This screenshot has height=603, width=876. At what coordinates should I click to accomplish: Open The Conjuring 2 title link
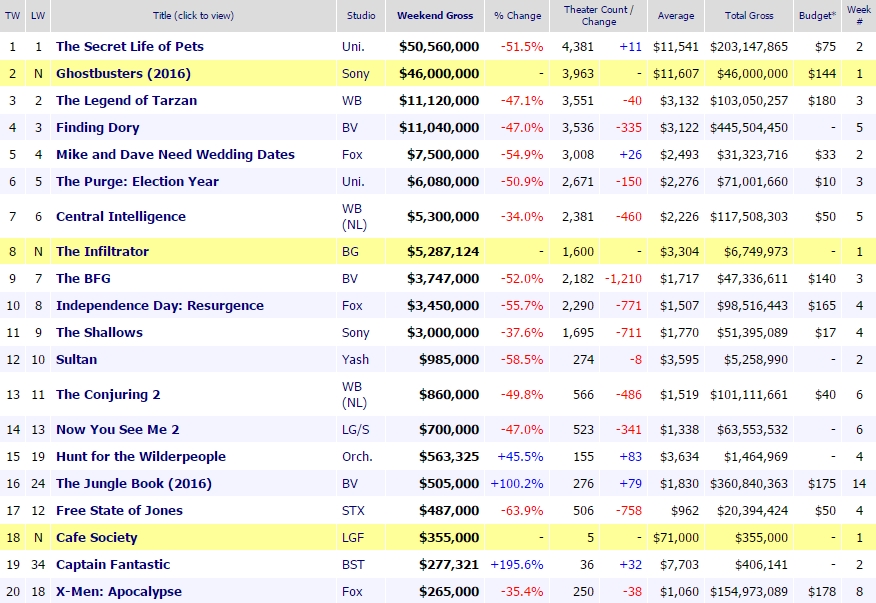pos(108,395)
